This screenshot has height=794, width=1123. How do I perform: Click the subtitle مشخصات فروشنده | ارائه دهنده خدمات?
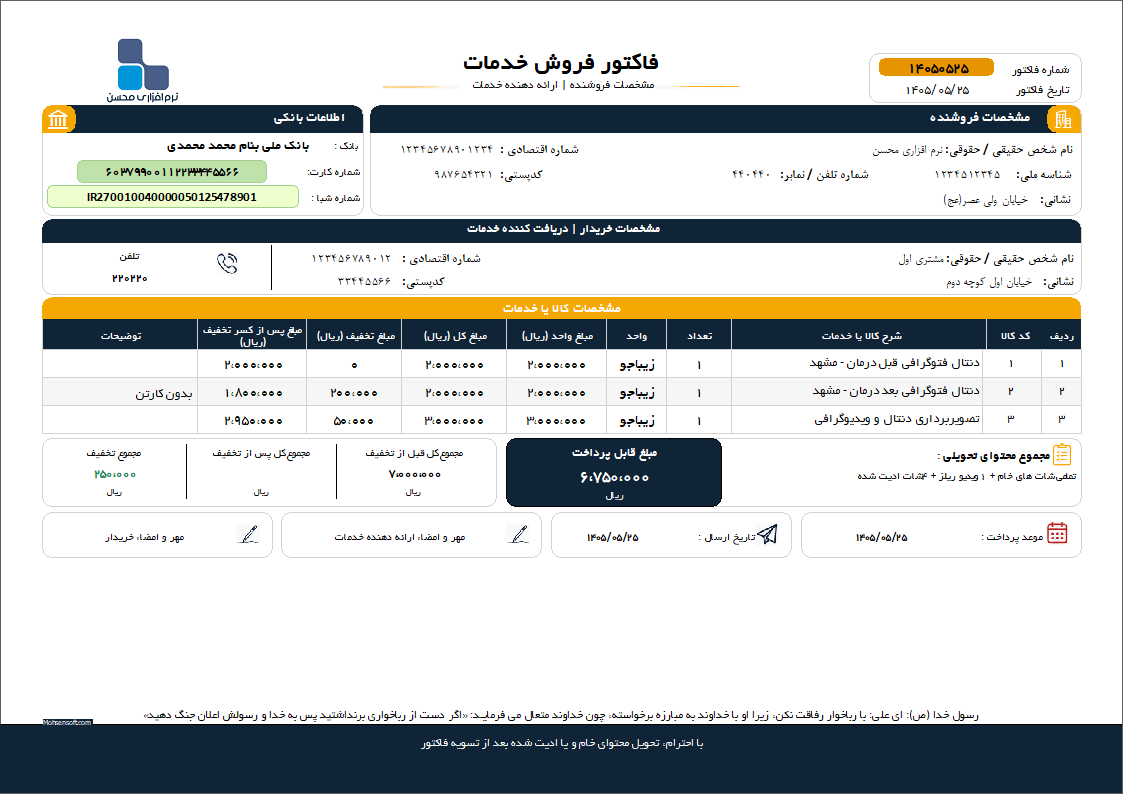[x=563, y=85]
